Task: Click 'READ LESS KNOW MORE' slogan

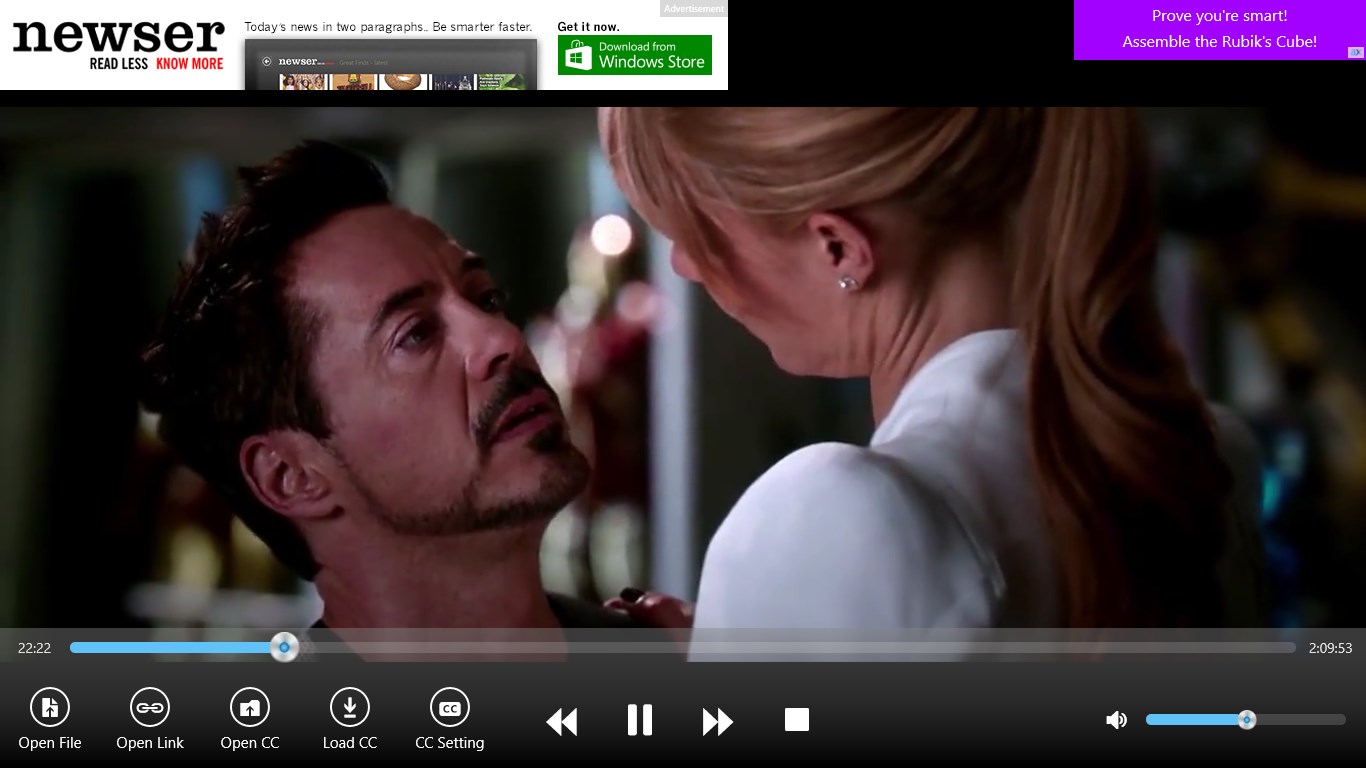Action: point(157,64)
